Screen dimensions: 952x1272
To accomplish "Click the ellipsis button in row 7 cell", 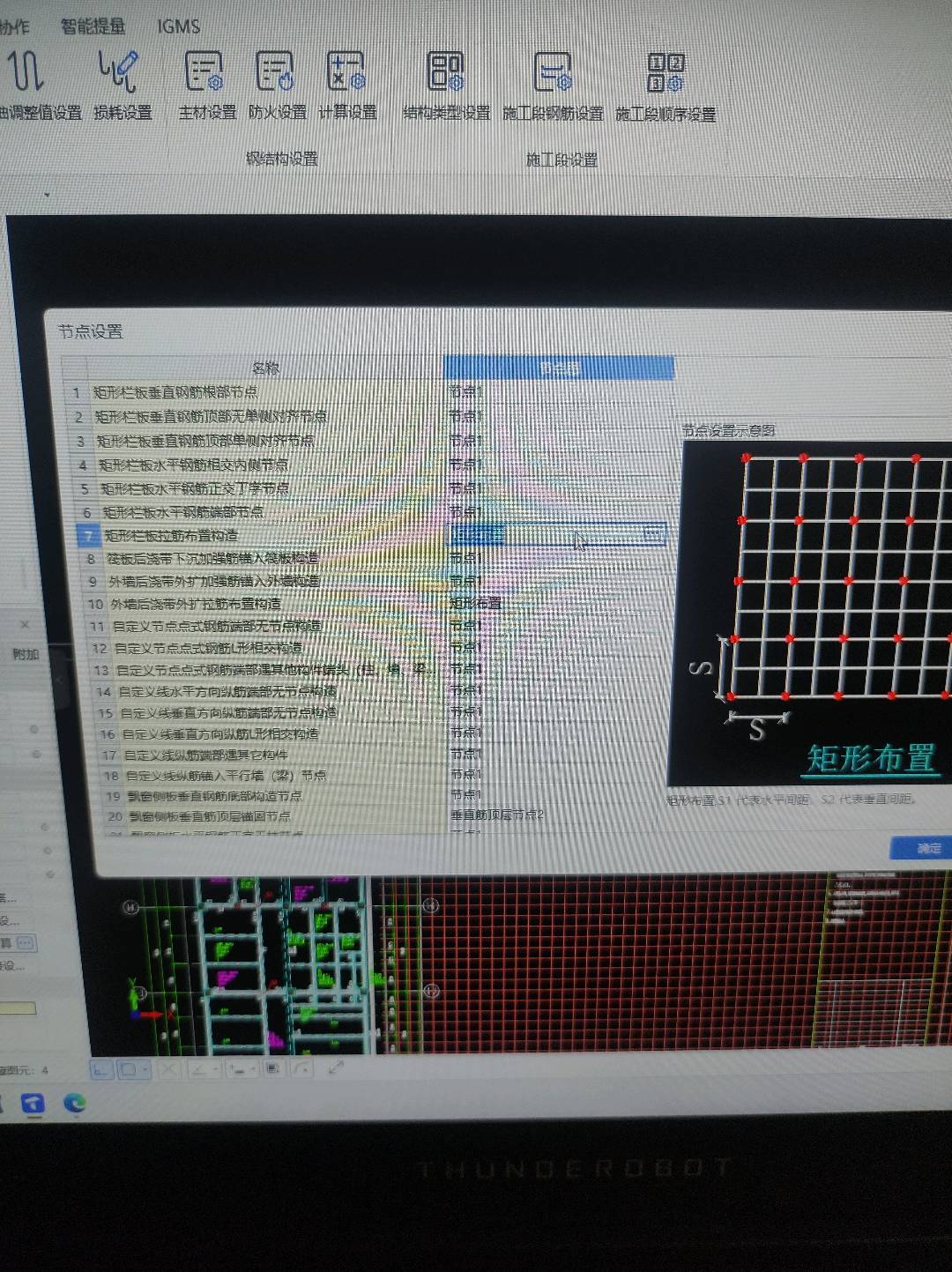I will (x=653, y=533).
